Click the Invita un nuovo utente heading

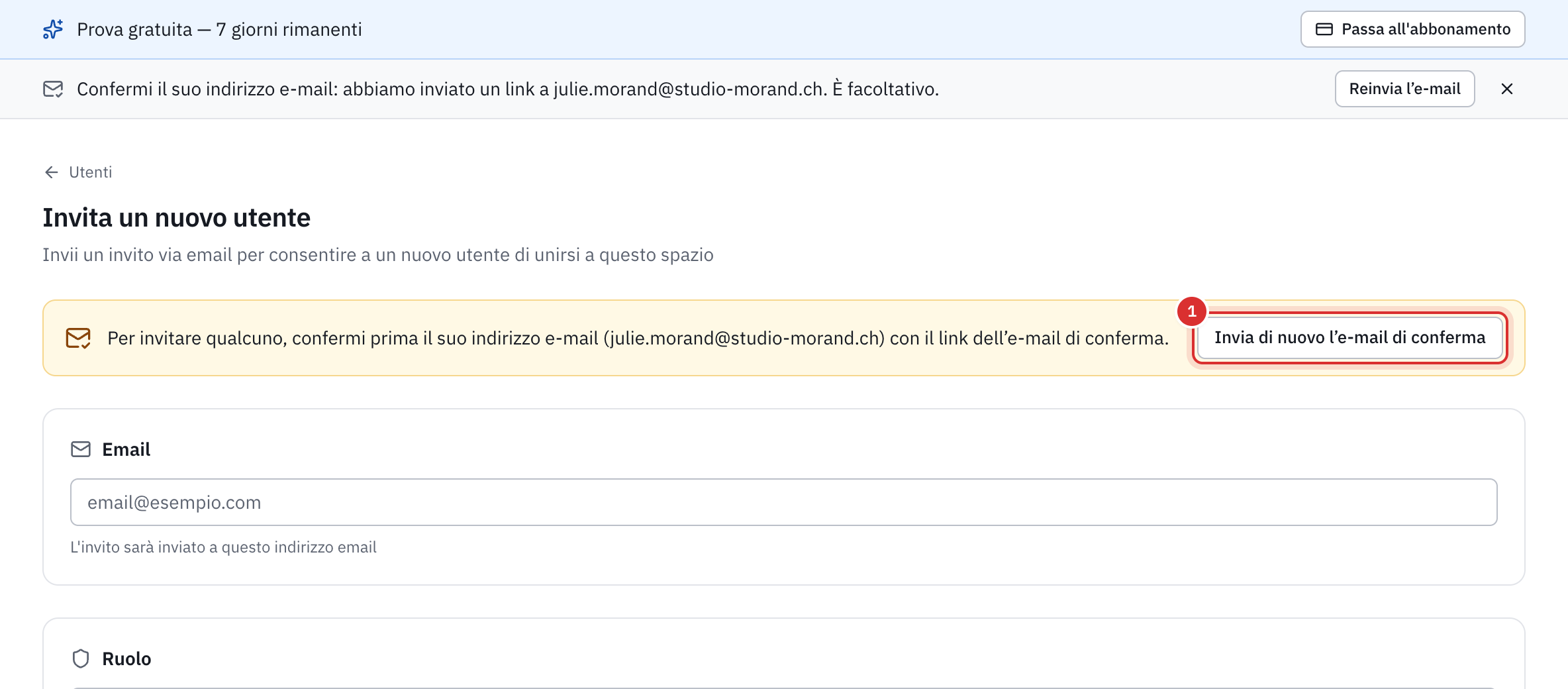coord(177,218)
